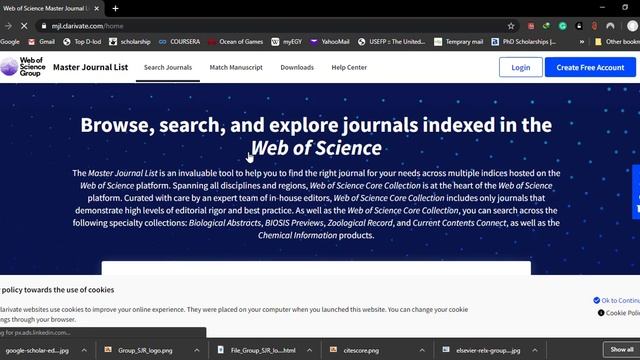Image resolution: width=640 pixels, height=360 pixels.
Task: Open downloaded citescore.png file
Action: (x=355, y=350)
